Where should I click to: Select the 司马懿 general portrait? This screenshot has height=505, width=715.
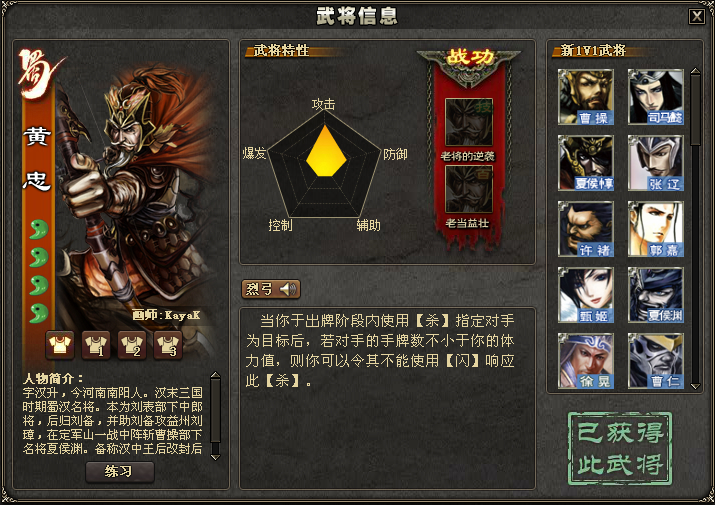pyautogui.click(x=656, y=97)
